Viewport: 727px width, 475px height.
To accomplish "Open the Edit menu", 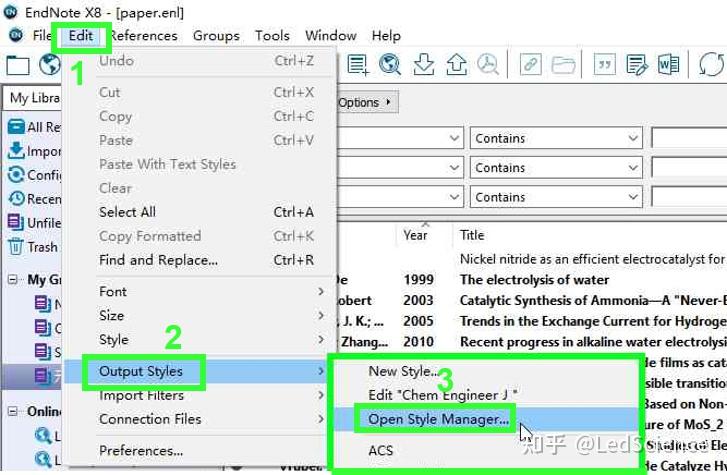I will tap(81, 36).
